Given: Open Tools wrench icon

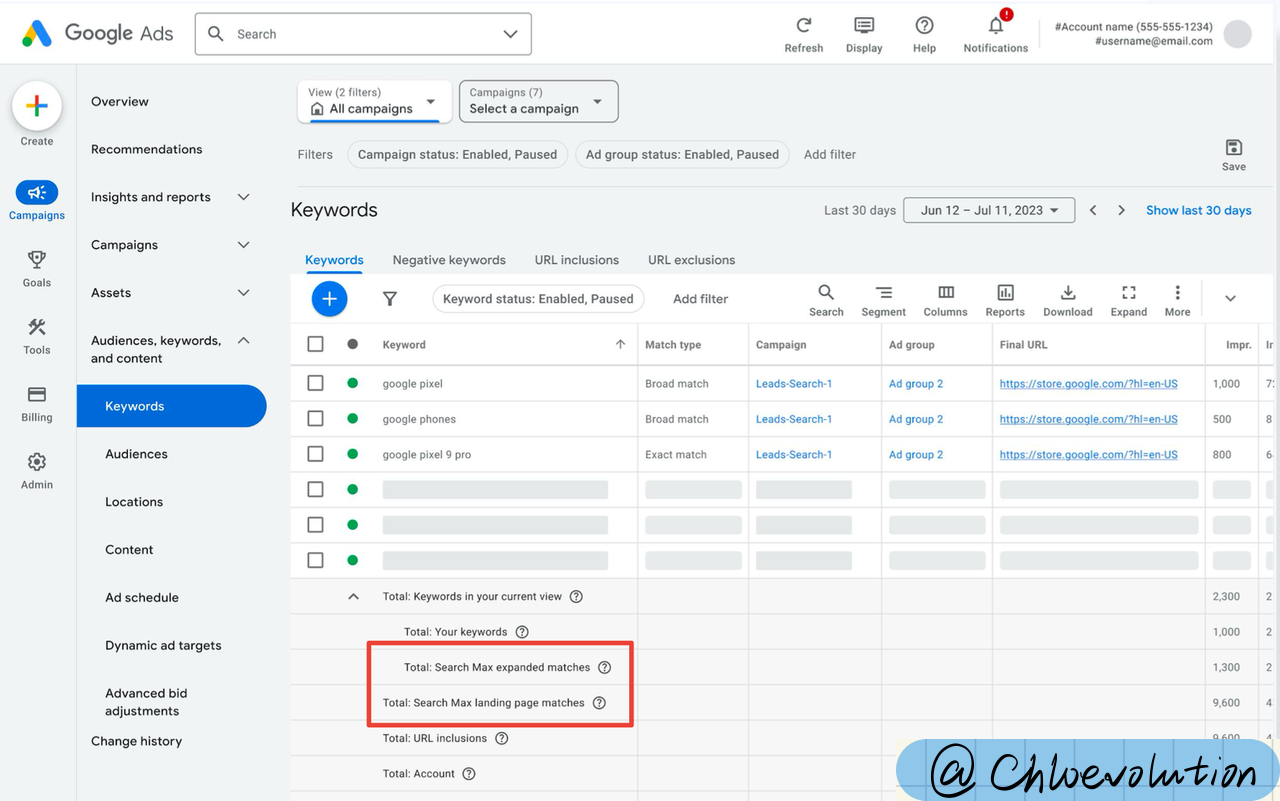Looking at the screenshot, I should coord(37,327).
